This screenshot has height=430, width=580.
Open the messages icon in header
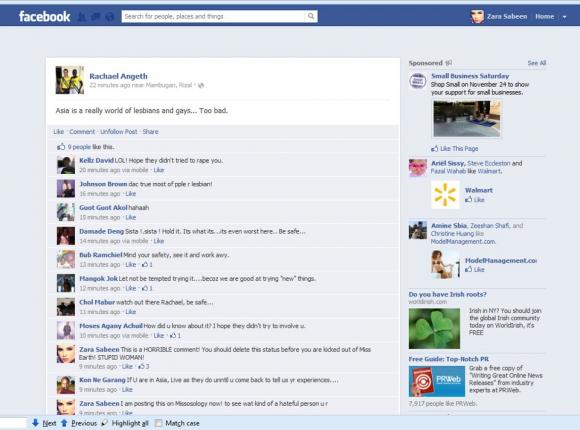click(96, 17)
